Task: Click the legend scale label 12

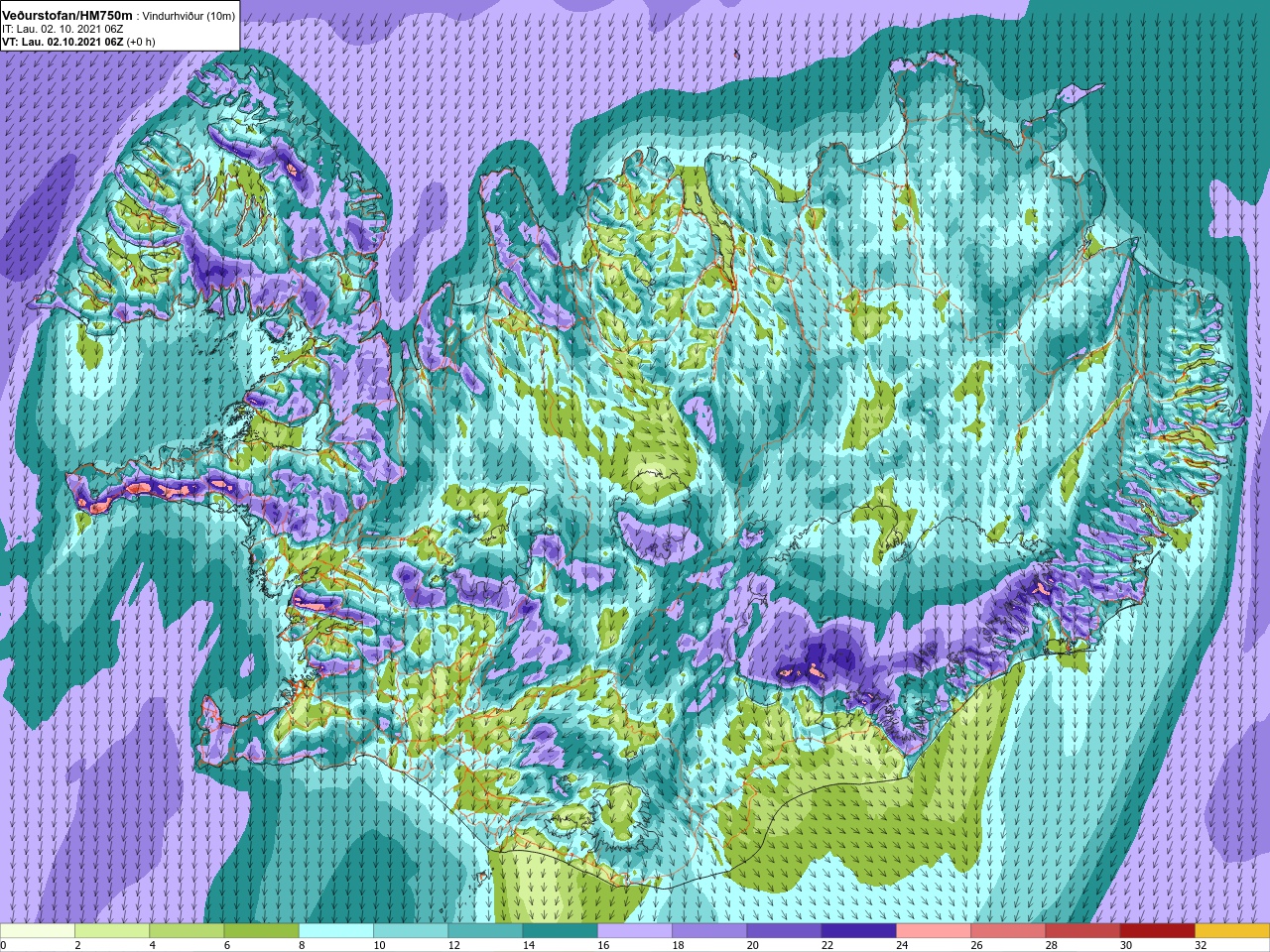Action: (x=454, y=945)
